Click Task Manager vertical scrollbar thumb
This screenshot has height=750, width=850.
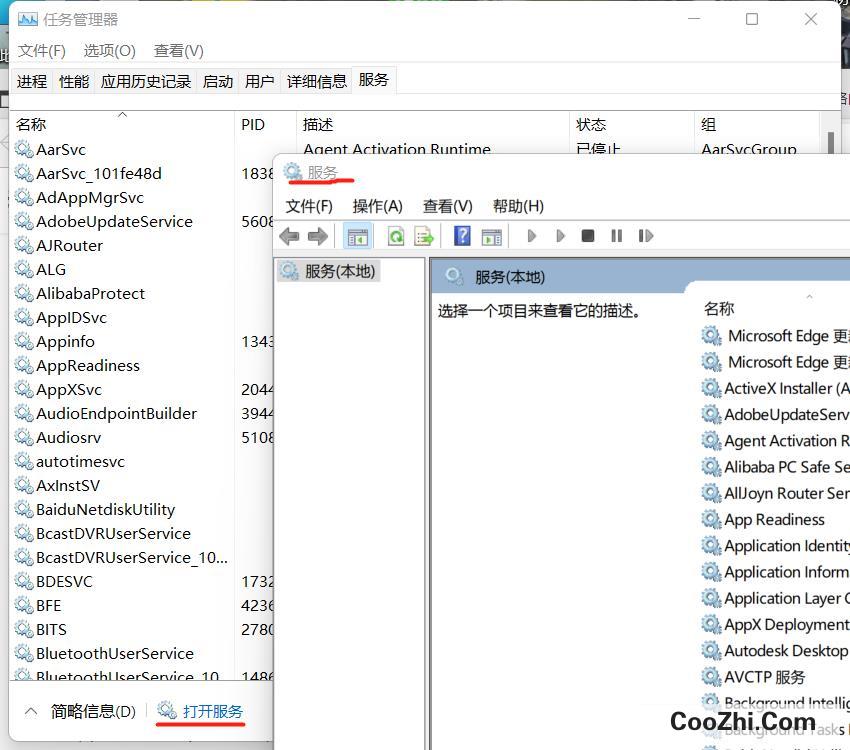point(830,142)
